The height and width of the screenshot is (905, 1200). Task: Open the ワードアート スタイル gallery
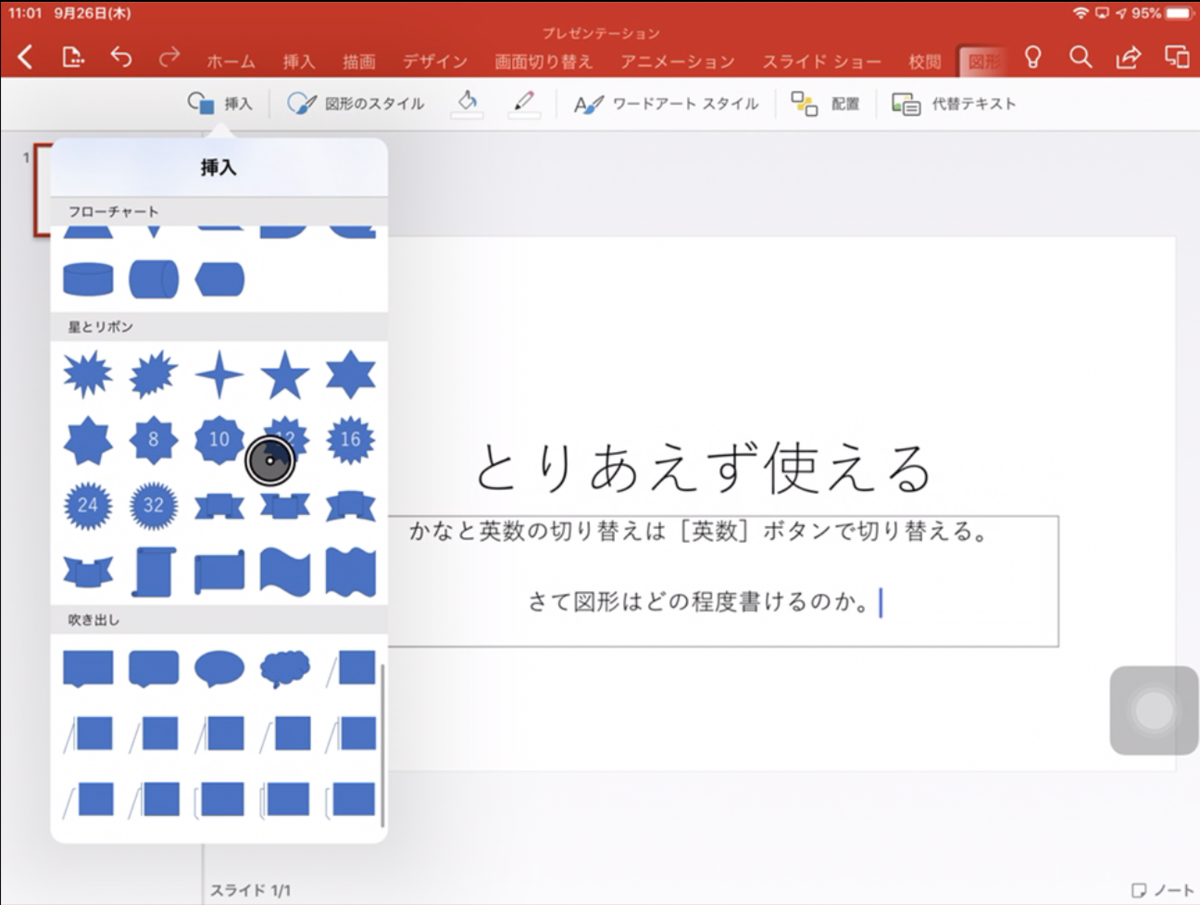click(668, 103)
